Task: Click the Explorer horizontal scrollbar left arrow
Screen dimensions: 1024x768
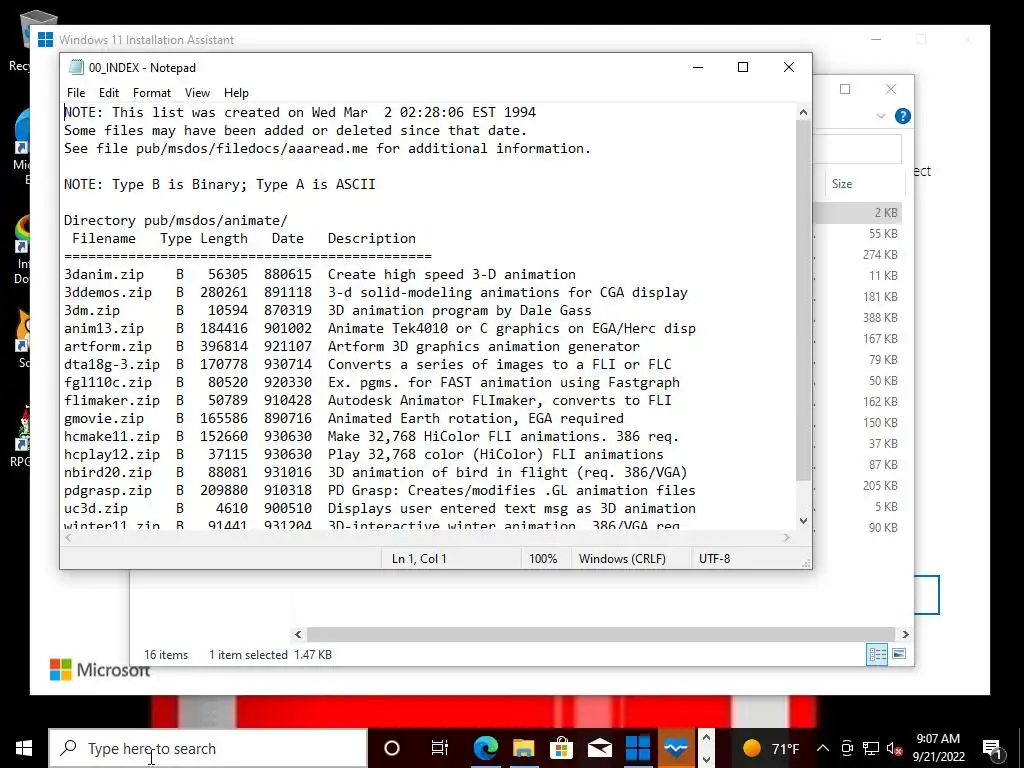Action: (x=298, y=634)
